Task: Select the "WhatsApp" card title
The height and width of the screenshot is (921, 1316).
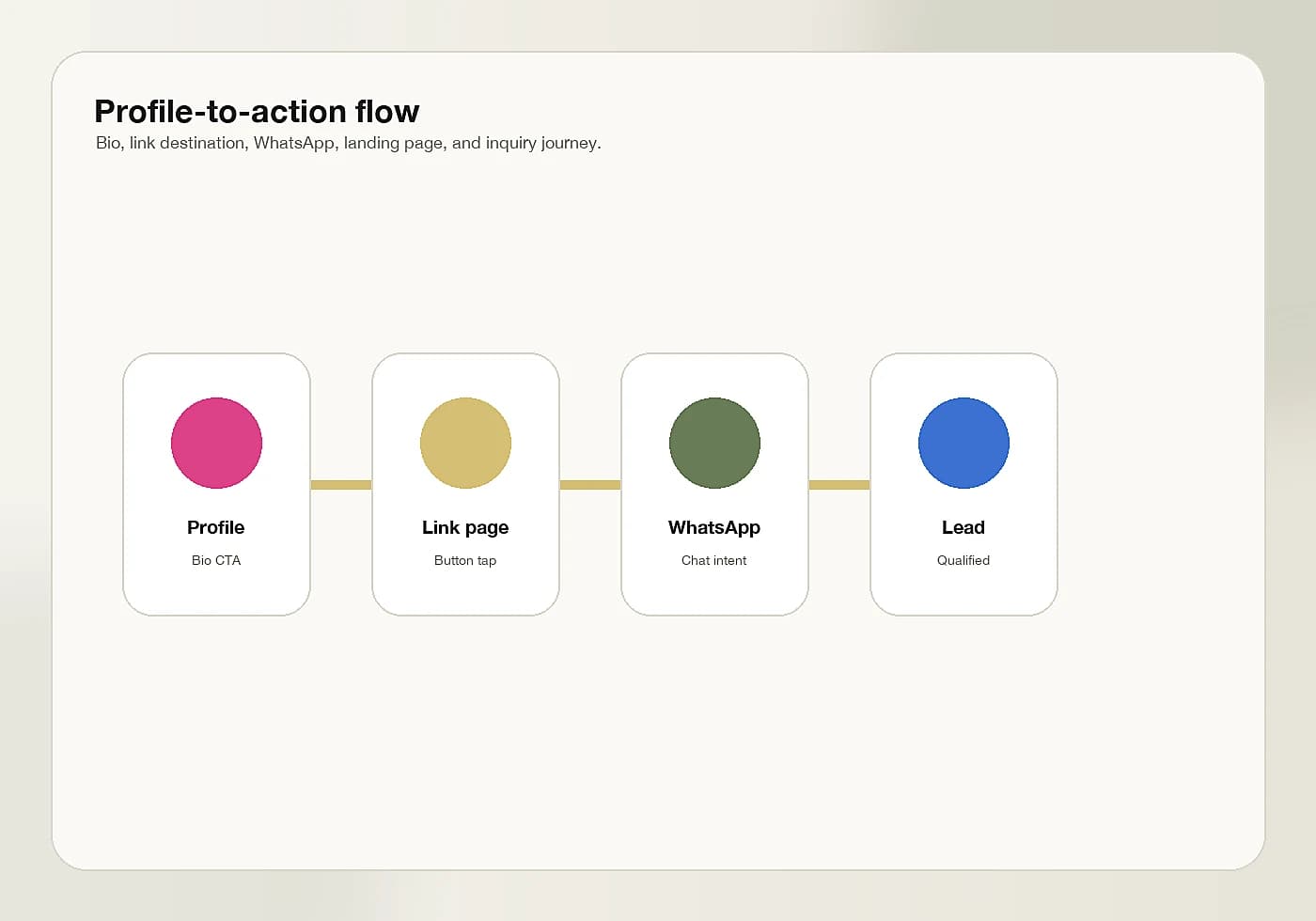Action: coord(714,528)
